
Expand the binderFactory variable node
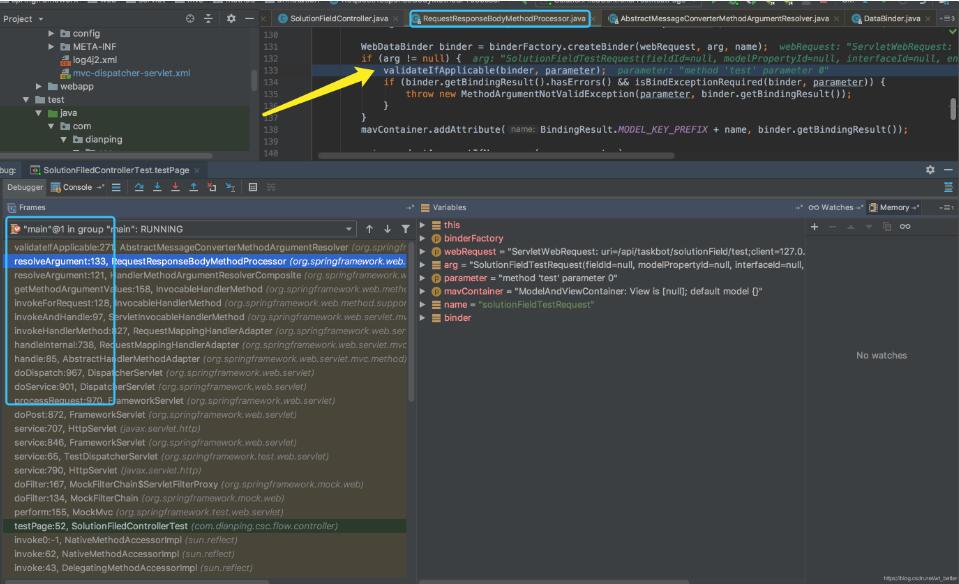click(x=423, y=239)
